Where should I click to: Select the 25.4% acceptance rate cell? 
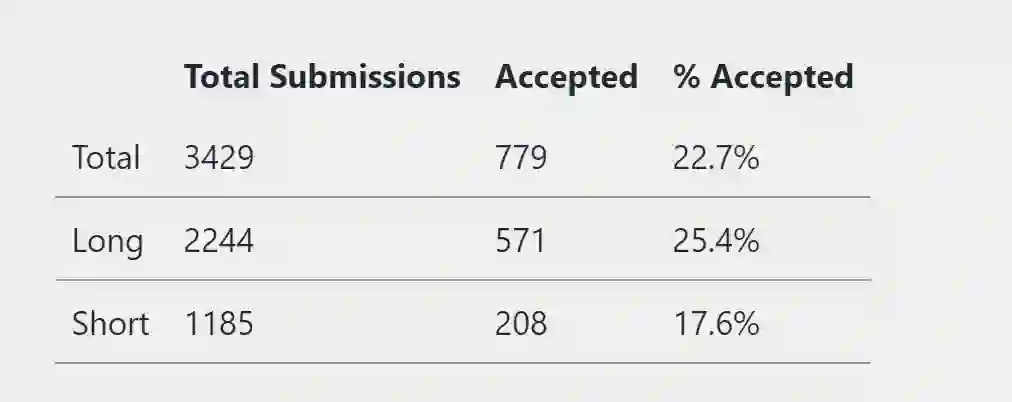(x=716, y=241)
